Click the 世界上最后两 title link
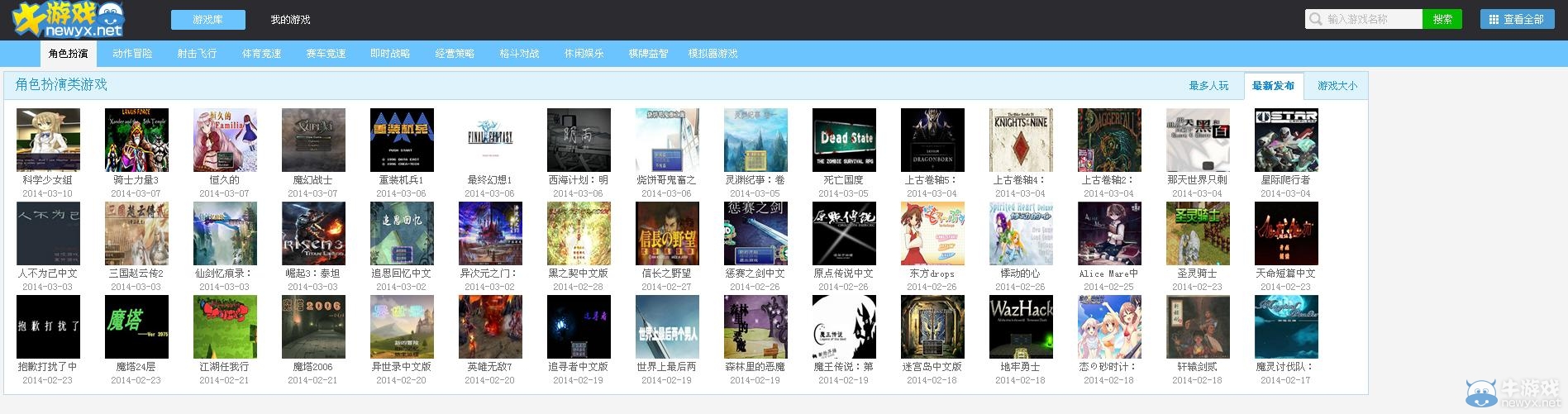This screenshot has width=1568, height=414. pyautogui.click(x=667, y=366)
